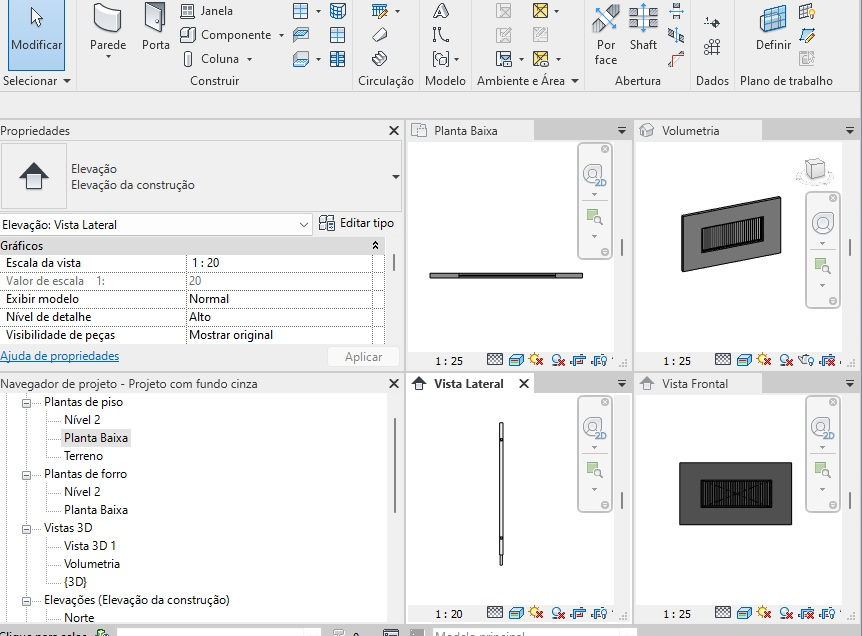Open the Componente dropdown arrow
Viewport: 862px width, 636px height.
pyautogui.click(x=281, y=35)
